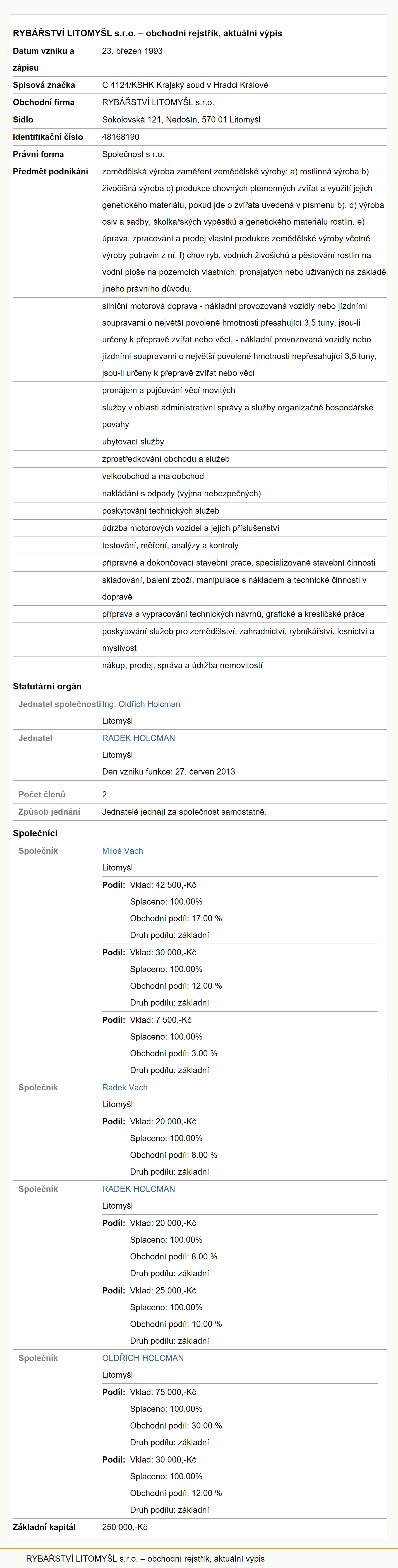
Task: Click the Vklad 42 500,-Kč share entry
Action: [163, 884]
